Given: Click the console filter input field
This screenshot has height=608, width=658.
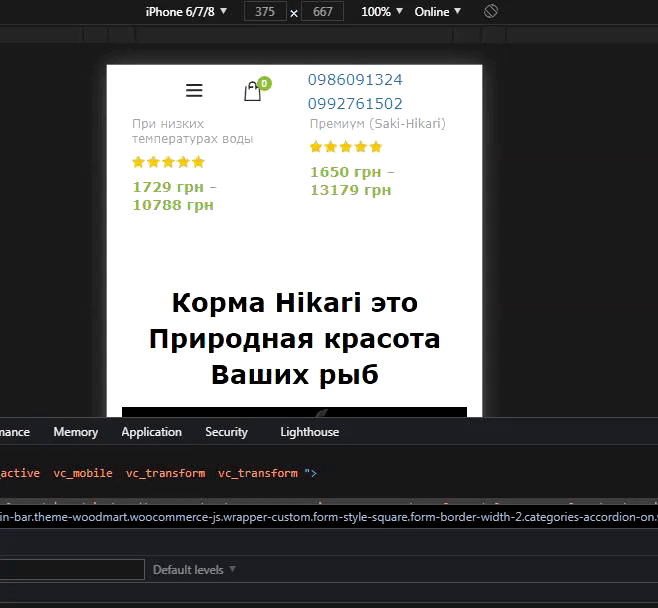Looking at the screenshot, I should [72, 570].
